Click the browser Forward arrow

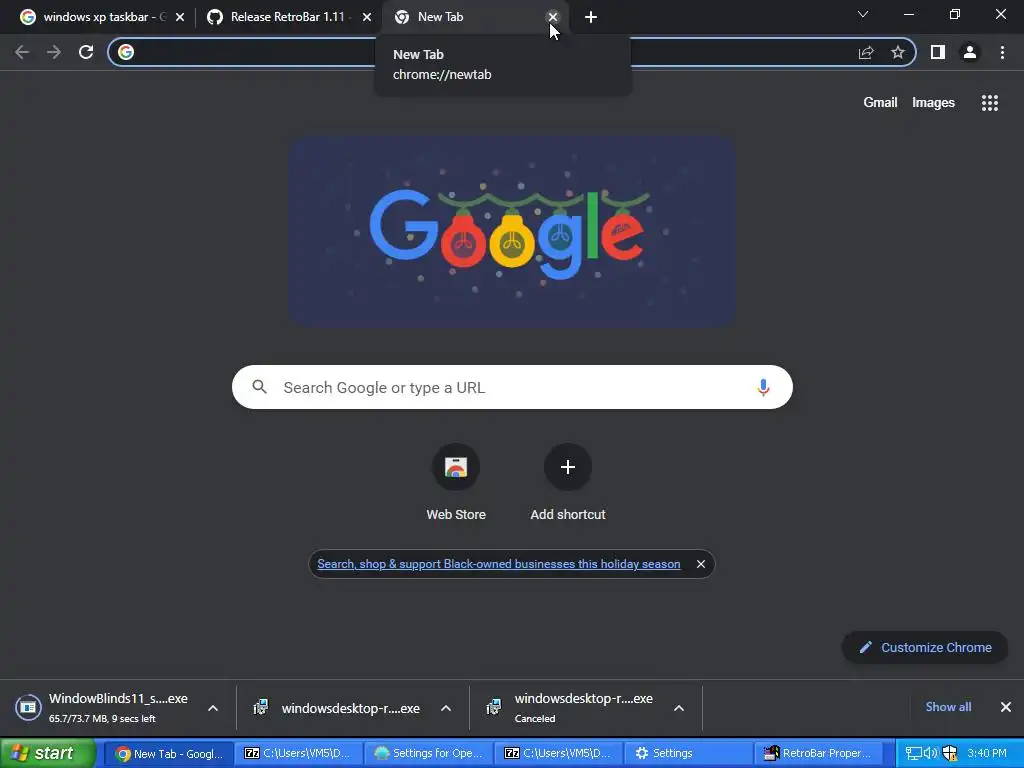[54, 52]
